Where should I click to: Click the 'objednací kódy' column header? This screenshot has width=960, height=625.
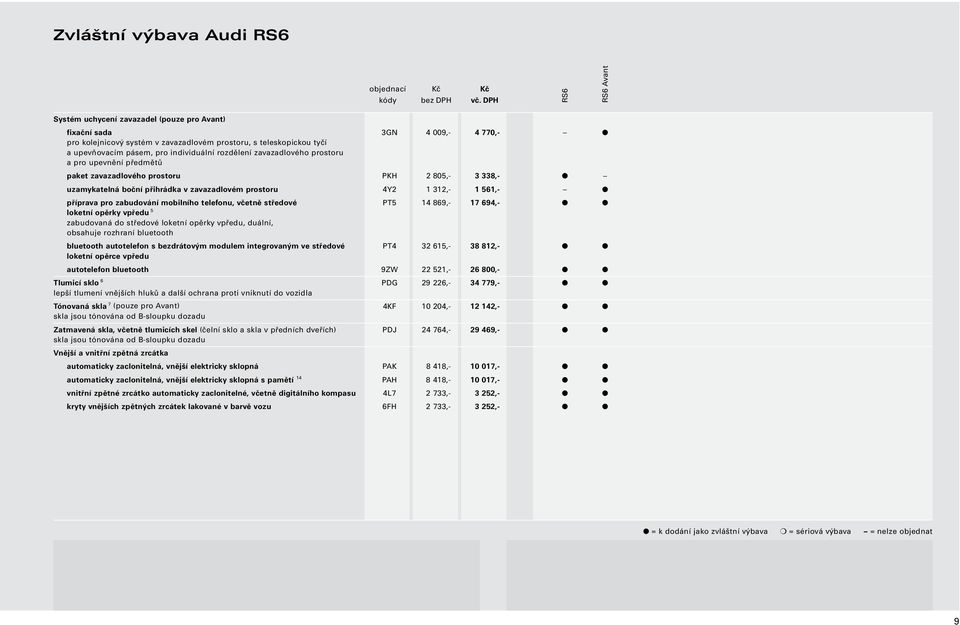click(388, 95)
